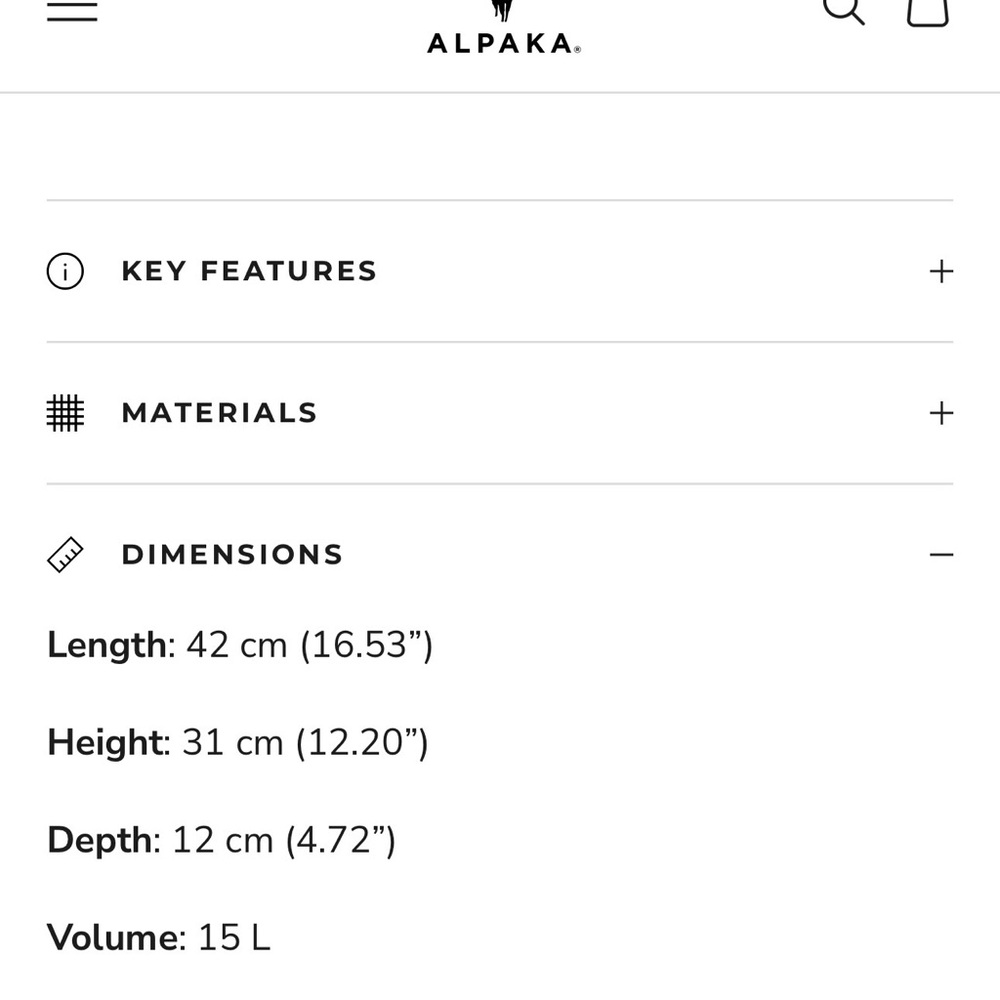The height and width of the screenshot is (1000, 1000).
Task: Click the ruler icon beside Dimensions
Action: point(64,553)
